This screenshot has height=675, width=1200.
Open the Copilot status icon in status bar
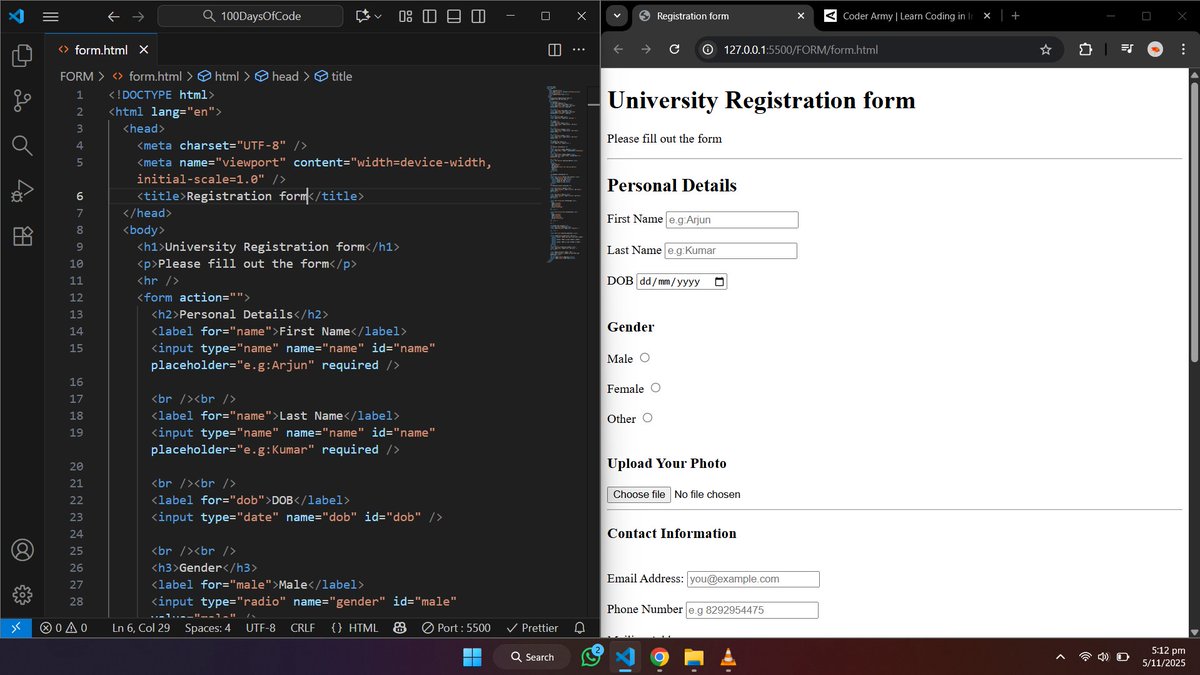(x=400, y=628)
